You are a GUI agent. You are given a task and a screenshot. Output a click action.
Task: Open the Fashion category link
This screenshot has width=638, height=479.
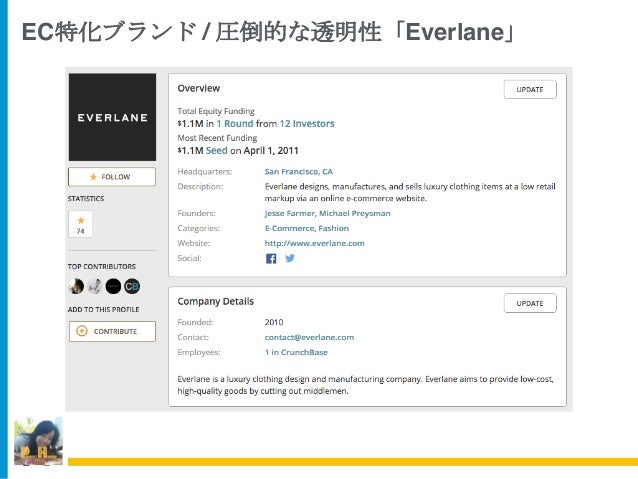334,228
